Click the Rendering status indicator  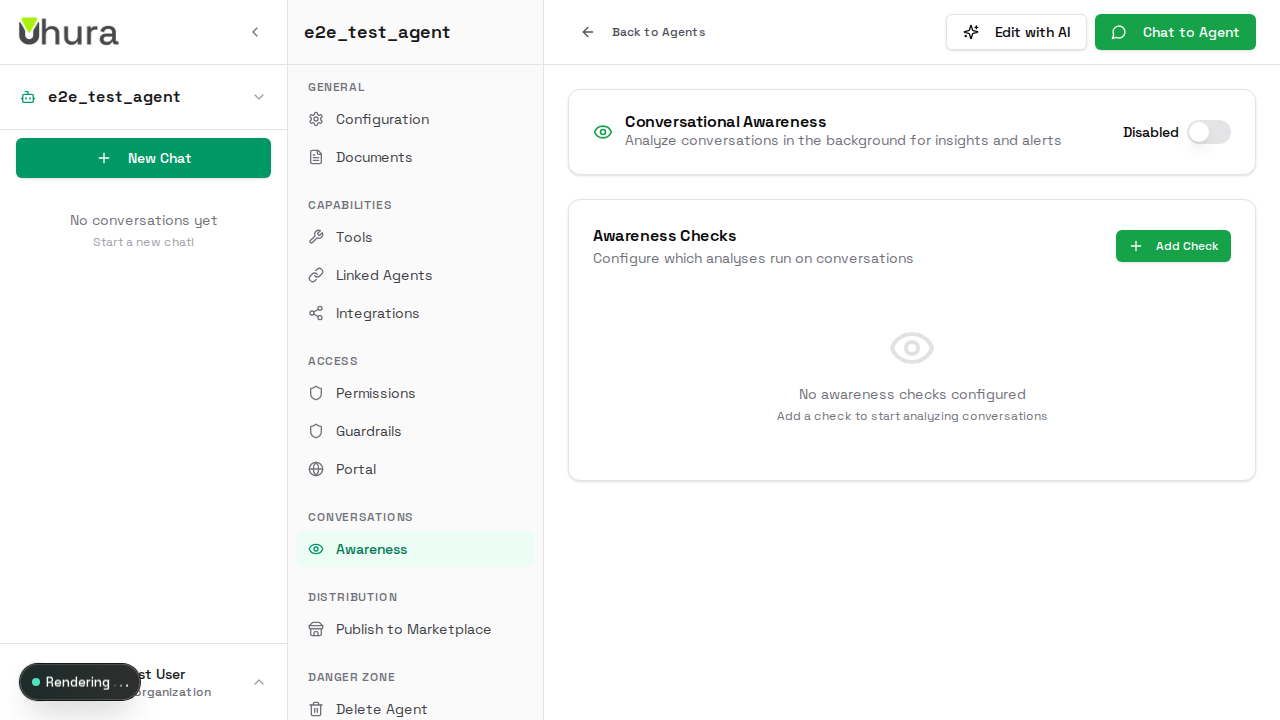tap(80, 682)
